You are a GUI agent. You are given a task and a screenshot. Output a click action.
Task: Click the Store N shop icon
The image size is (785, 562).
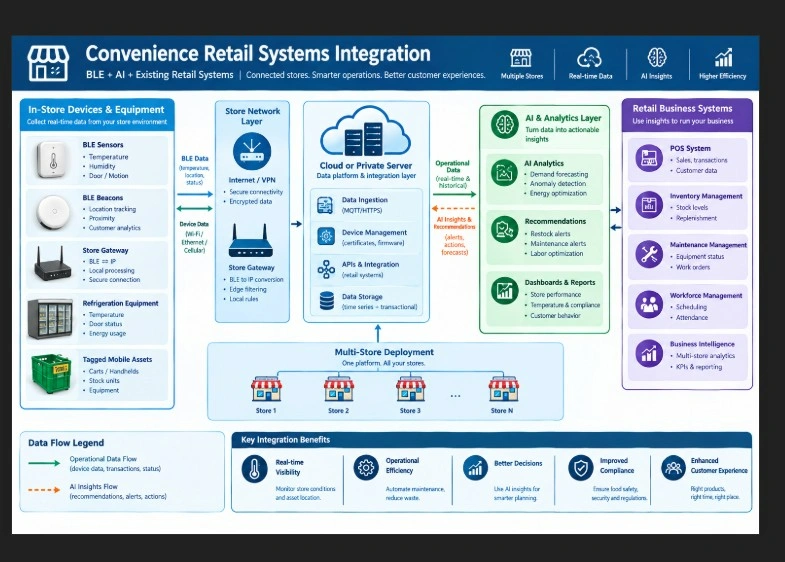(503, 389)
